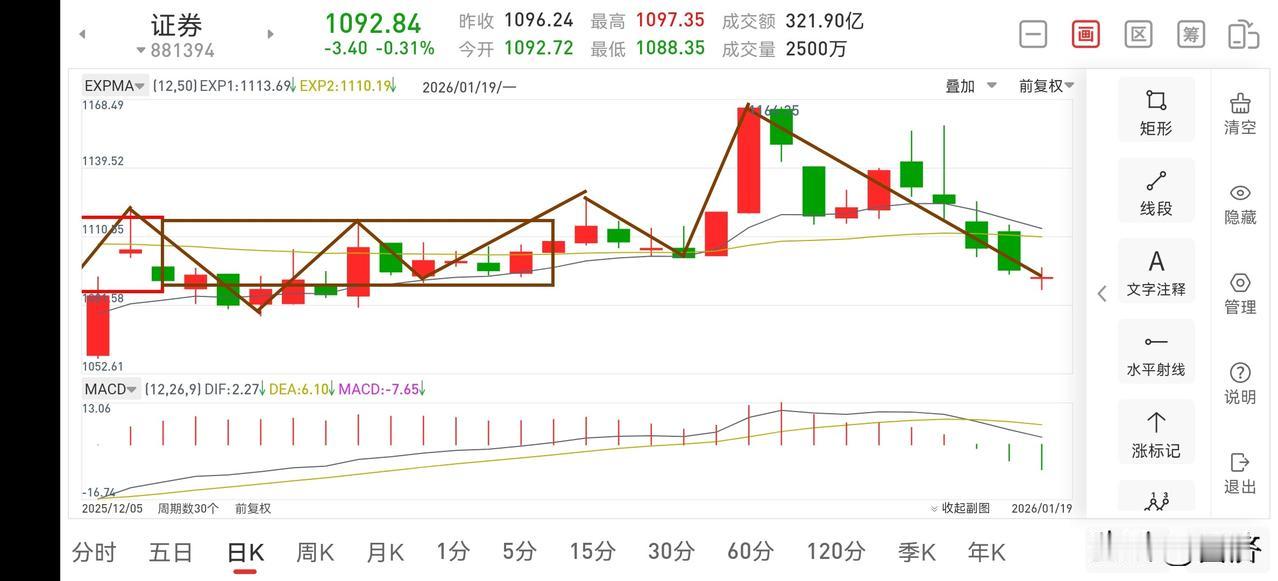Select the 1分 period tab
The height and width of the screenshot is (581, 1278).
(453, 552)
